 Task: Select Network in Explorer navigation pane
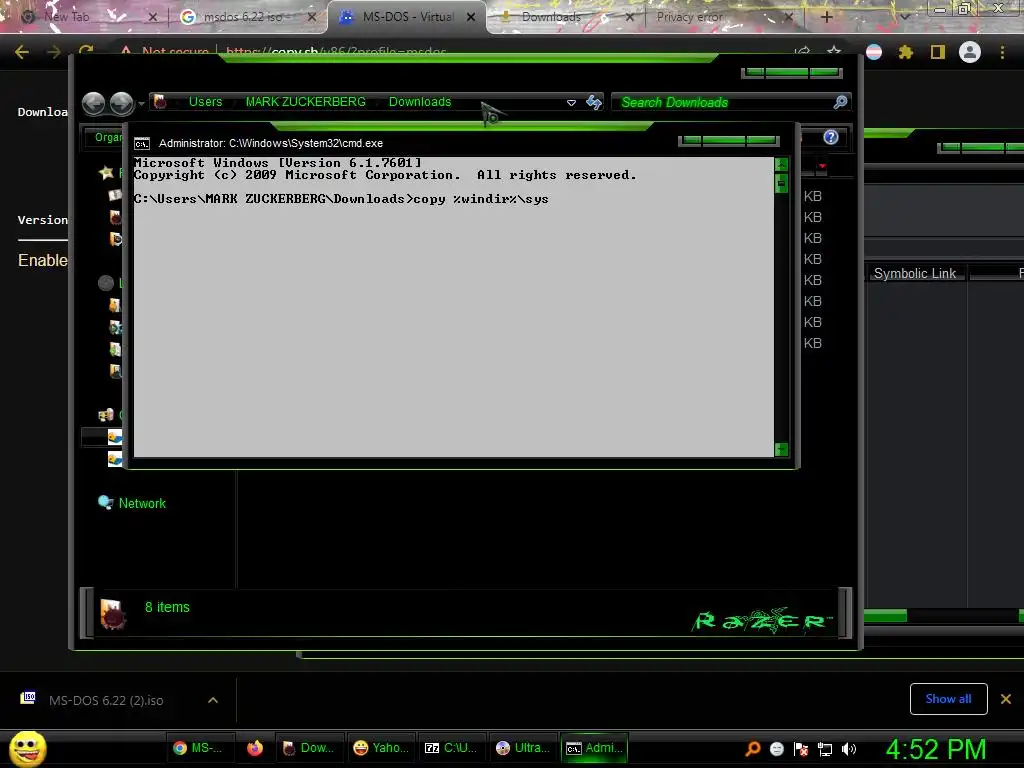(142, 504)
